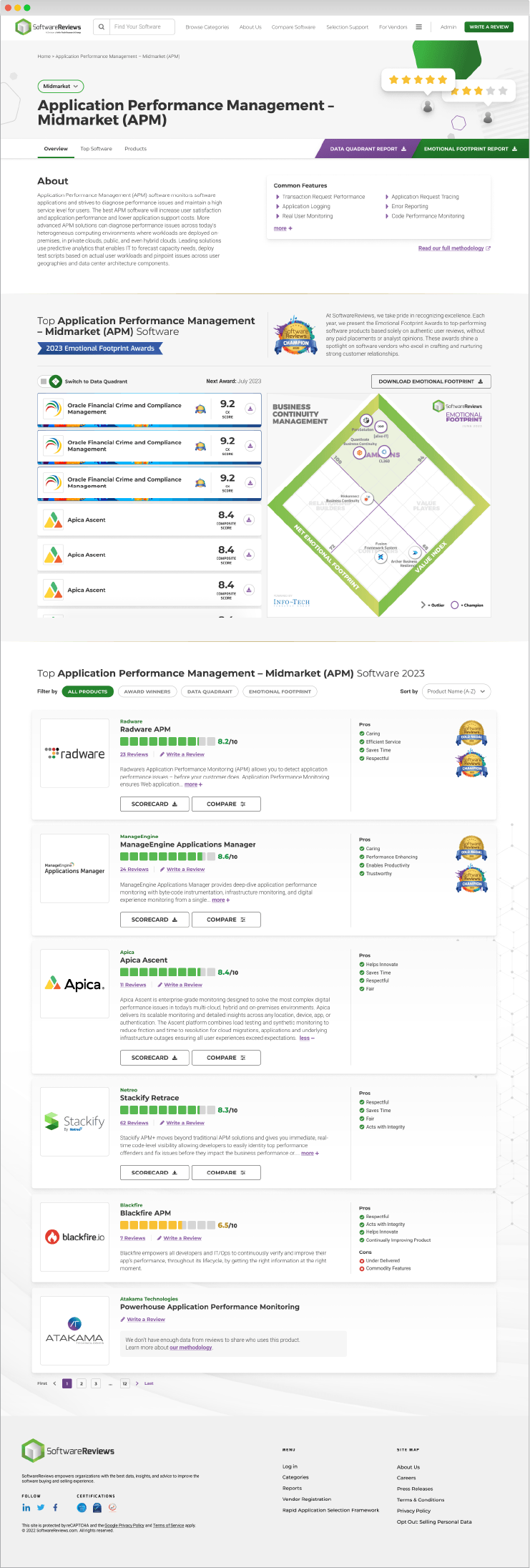Click the first blue round certification badge
The image size is (530, 1568).
[x=82, y=1507]
